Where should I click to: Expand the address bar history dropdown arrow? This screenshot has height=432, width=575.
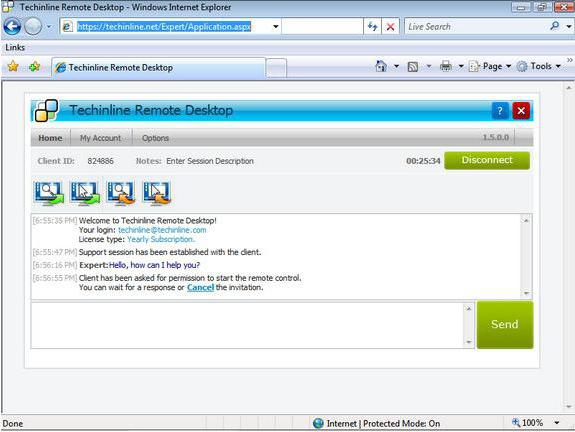[x=275, y=26]
